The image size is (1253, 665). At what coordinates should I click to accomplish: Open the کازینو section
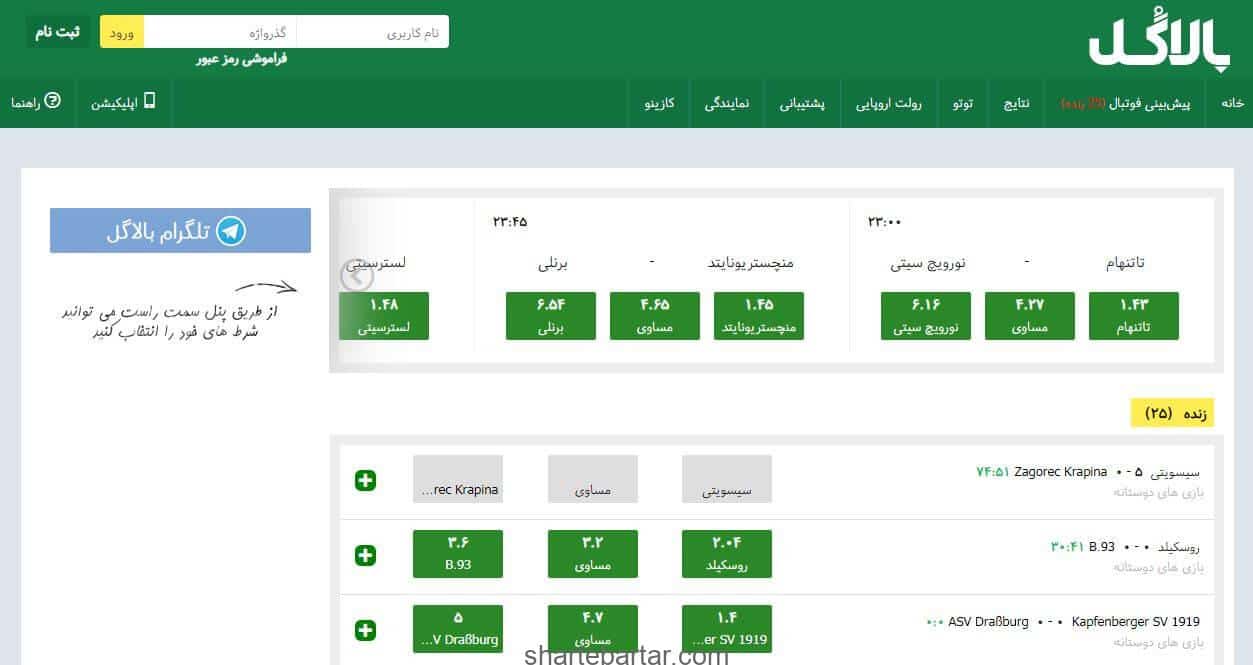[659, 102]
